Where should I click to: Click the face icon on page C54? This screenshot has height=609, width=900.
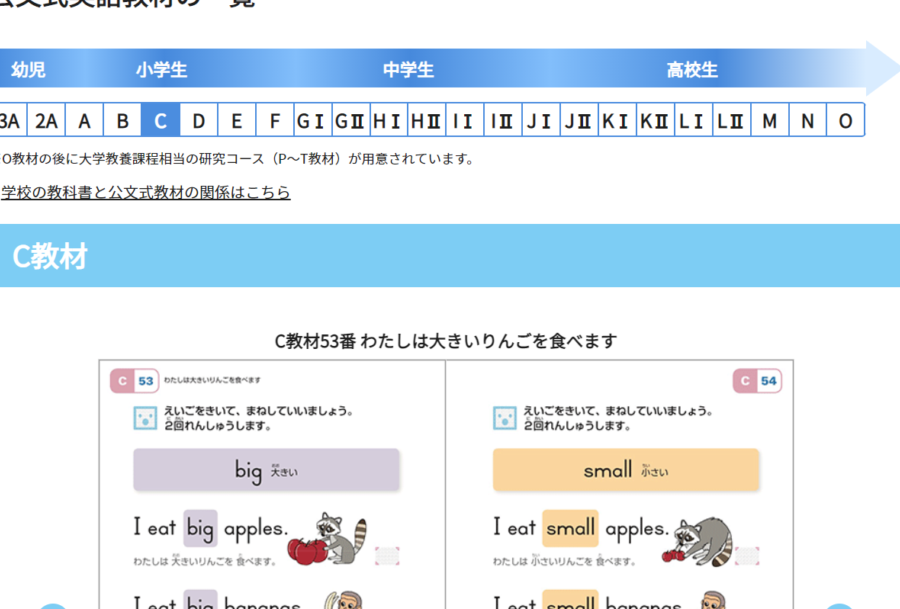click(x=505, y=418)
